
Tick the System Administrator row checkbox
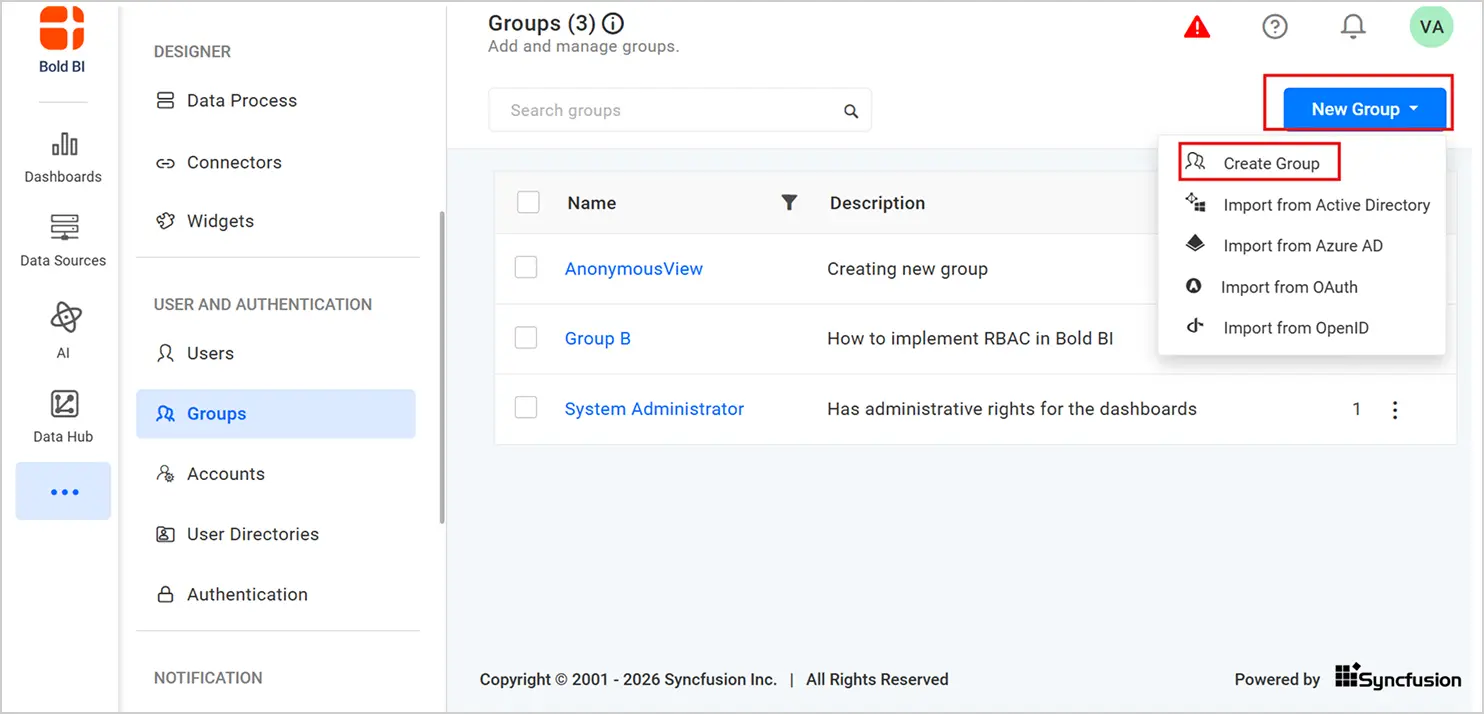pyautogui.click(x=526, y=408)
